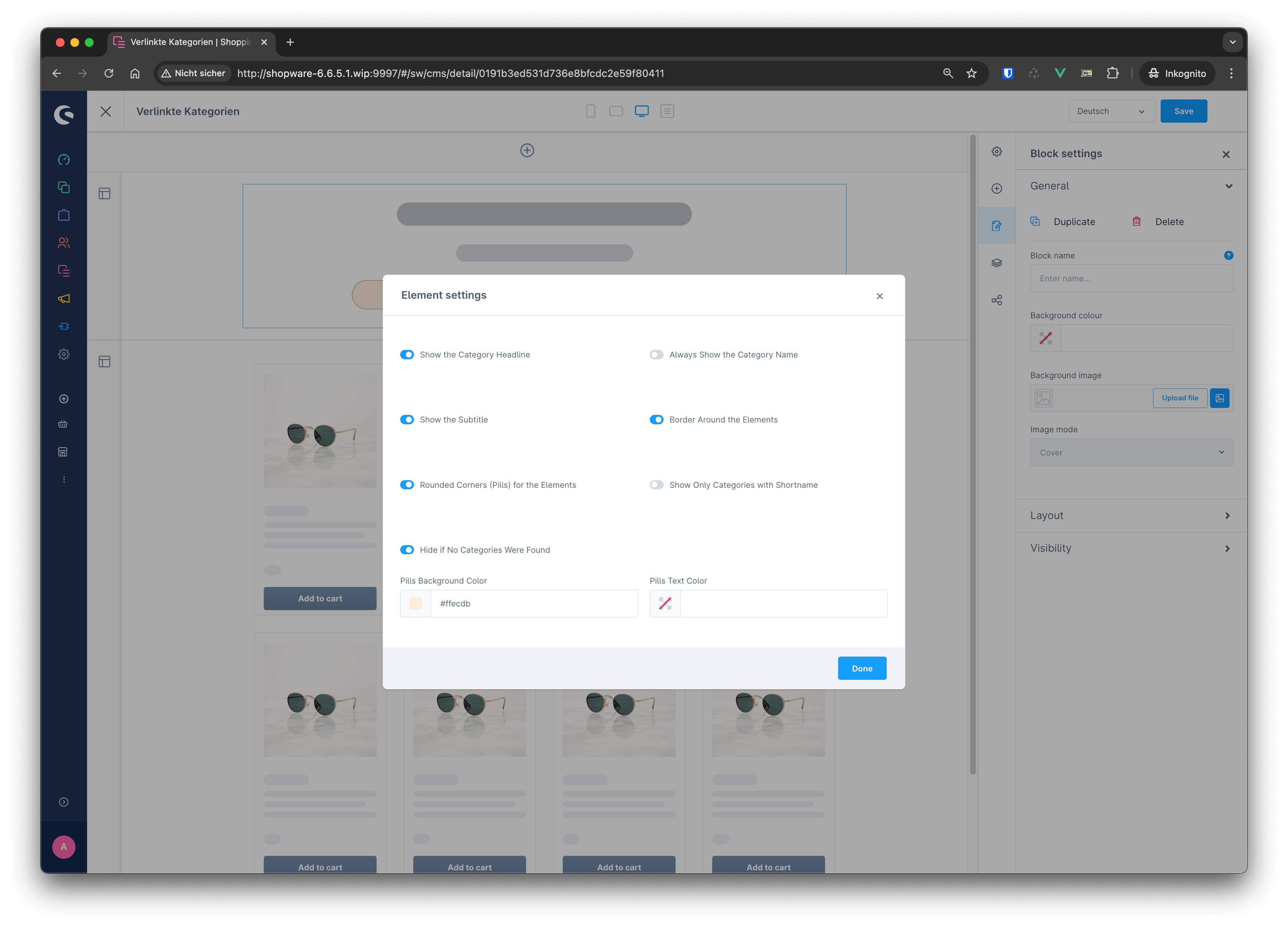
Task: Enable 'Always Show the Category Name'
Action: click(657, 354)
